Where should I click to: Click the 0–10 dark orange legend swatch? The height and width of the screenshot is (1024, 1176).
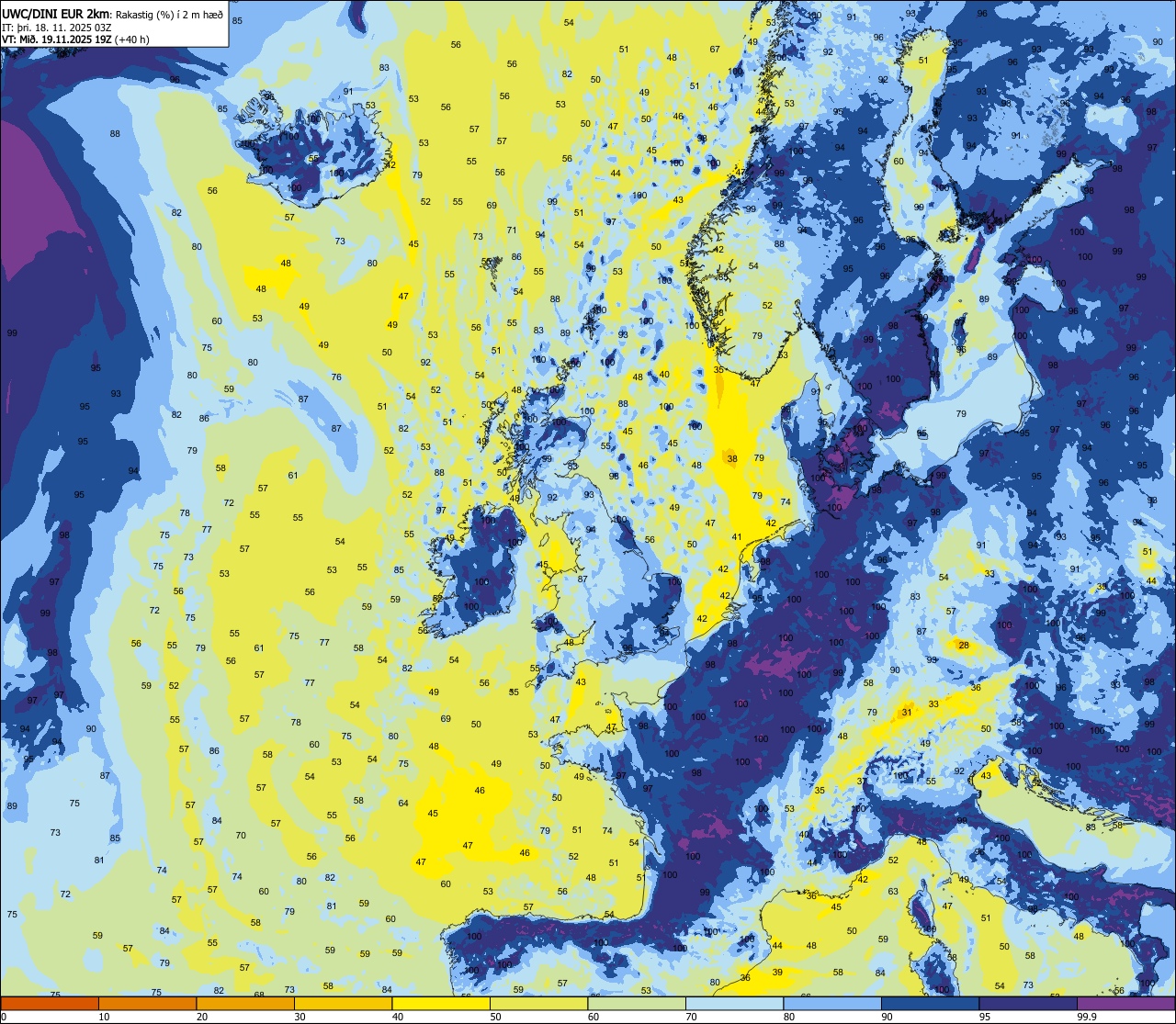pyautogui.click(x=50, y=1004)
